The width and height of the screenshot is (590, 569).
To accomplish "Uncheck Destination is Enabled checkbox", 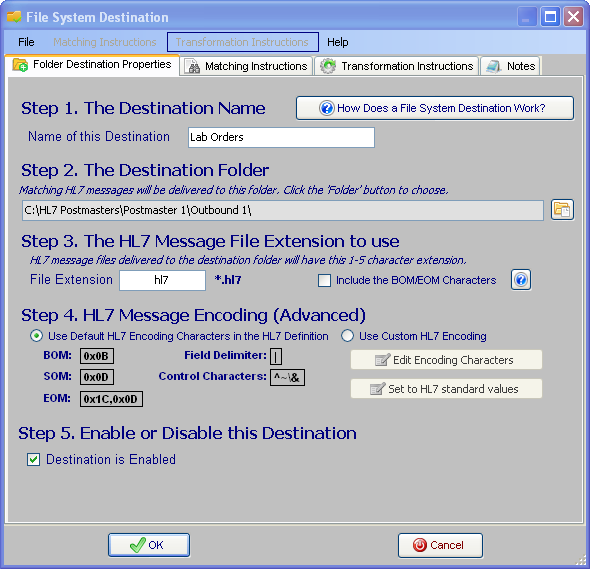I will [33, 459].
